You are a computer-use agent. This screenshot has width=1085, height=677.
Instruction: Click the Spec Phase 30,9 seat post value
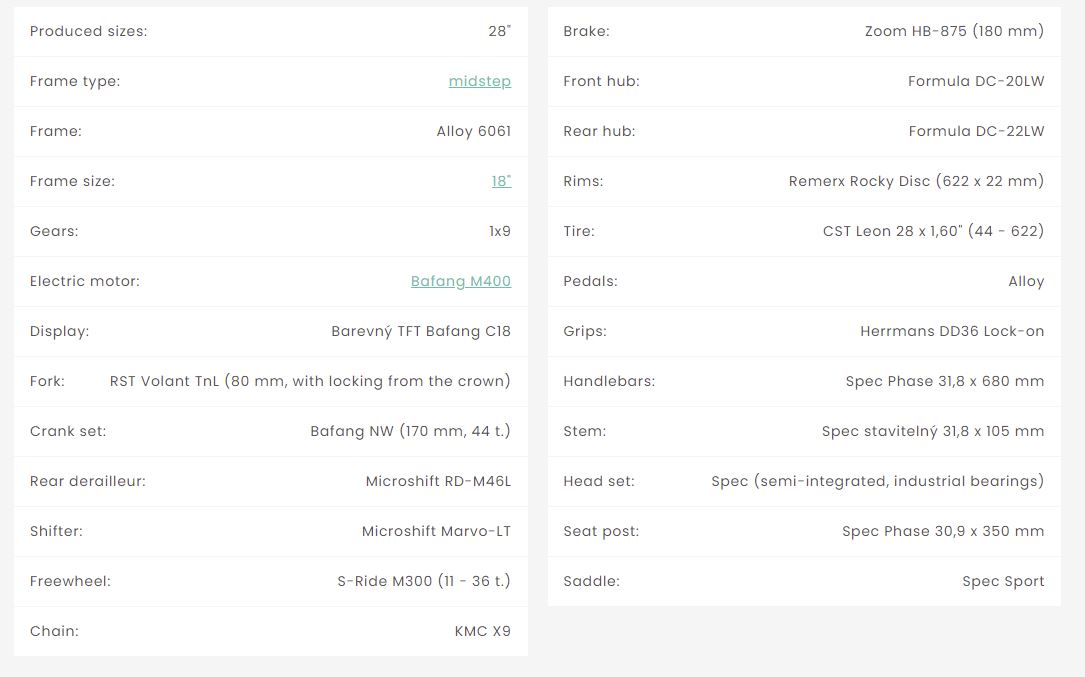[x=943, y=531]
